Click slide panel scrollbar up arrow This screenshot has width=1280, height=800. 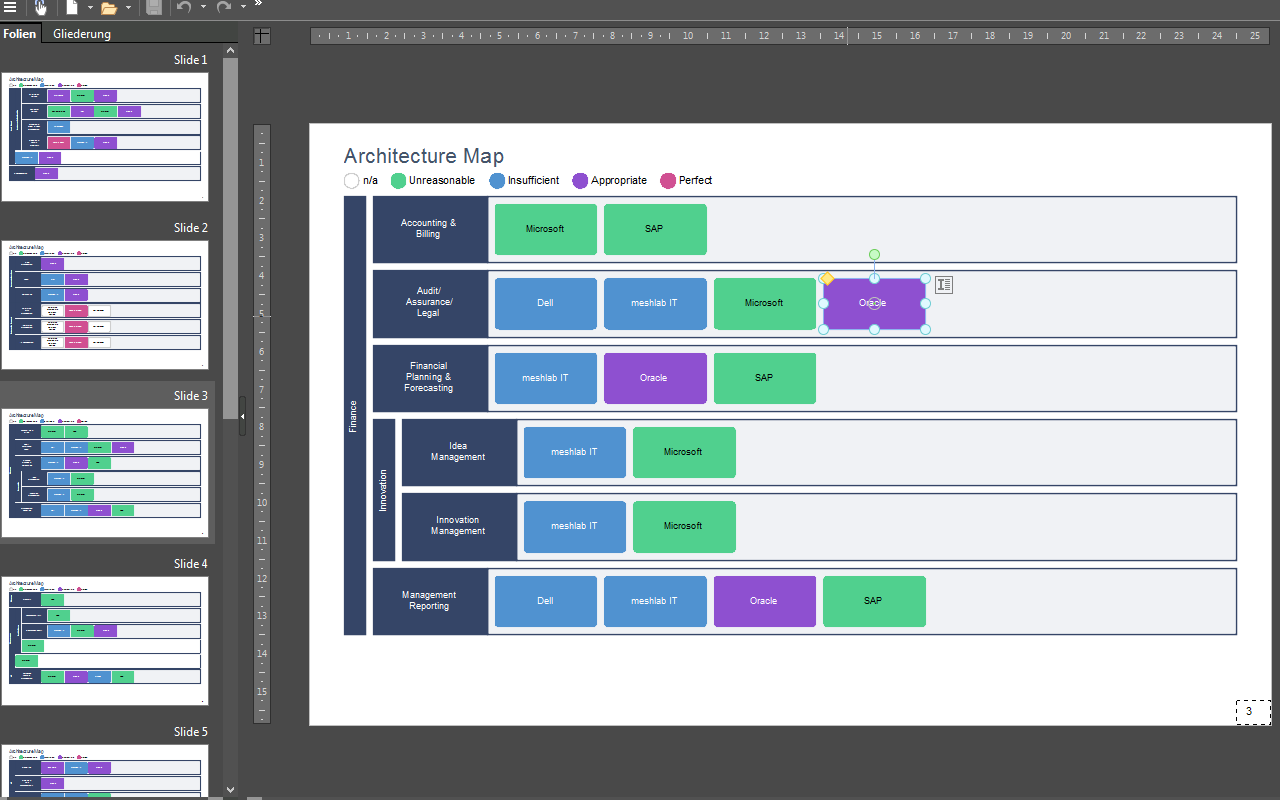[231, 50]
